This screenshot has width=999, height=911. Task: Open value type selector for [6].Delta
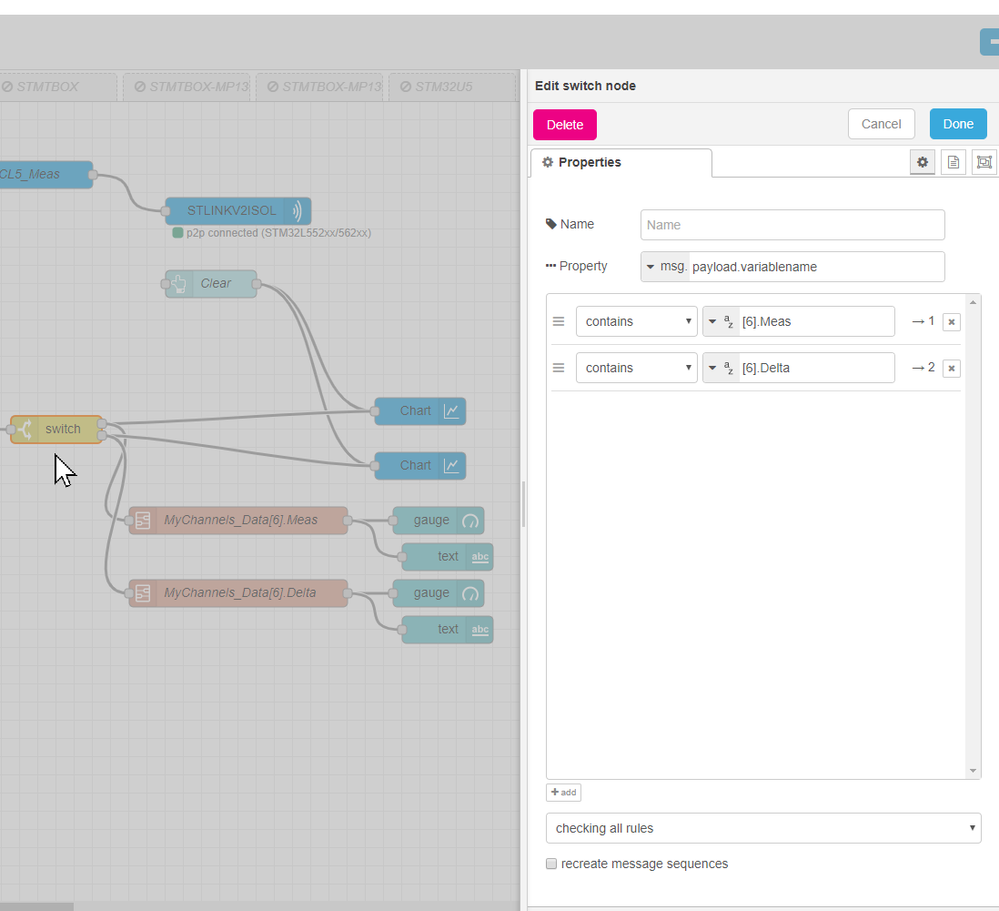point(721,368)
